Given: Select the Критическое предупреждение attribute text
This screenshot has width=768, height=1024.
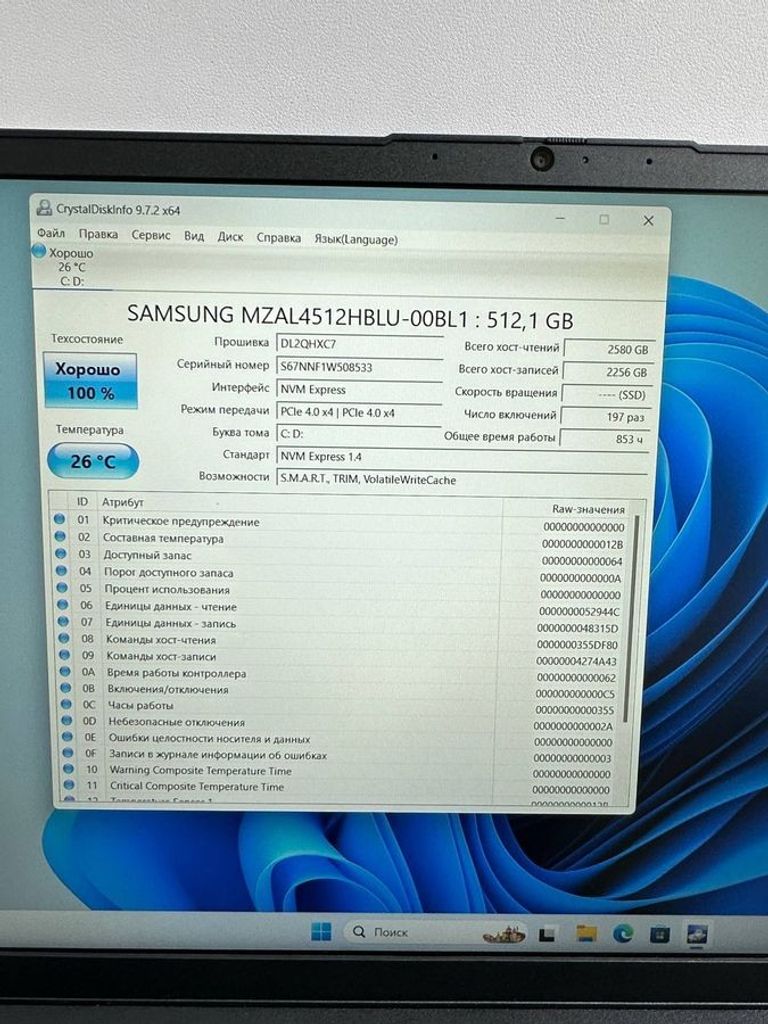Looking at the screenshot, I should coord(181,521).
